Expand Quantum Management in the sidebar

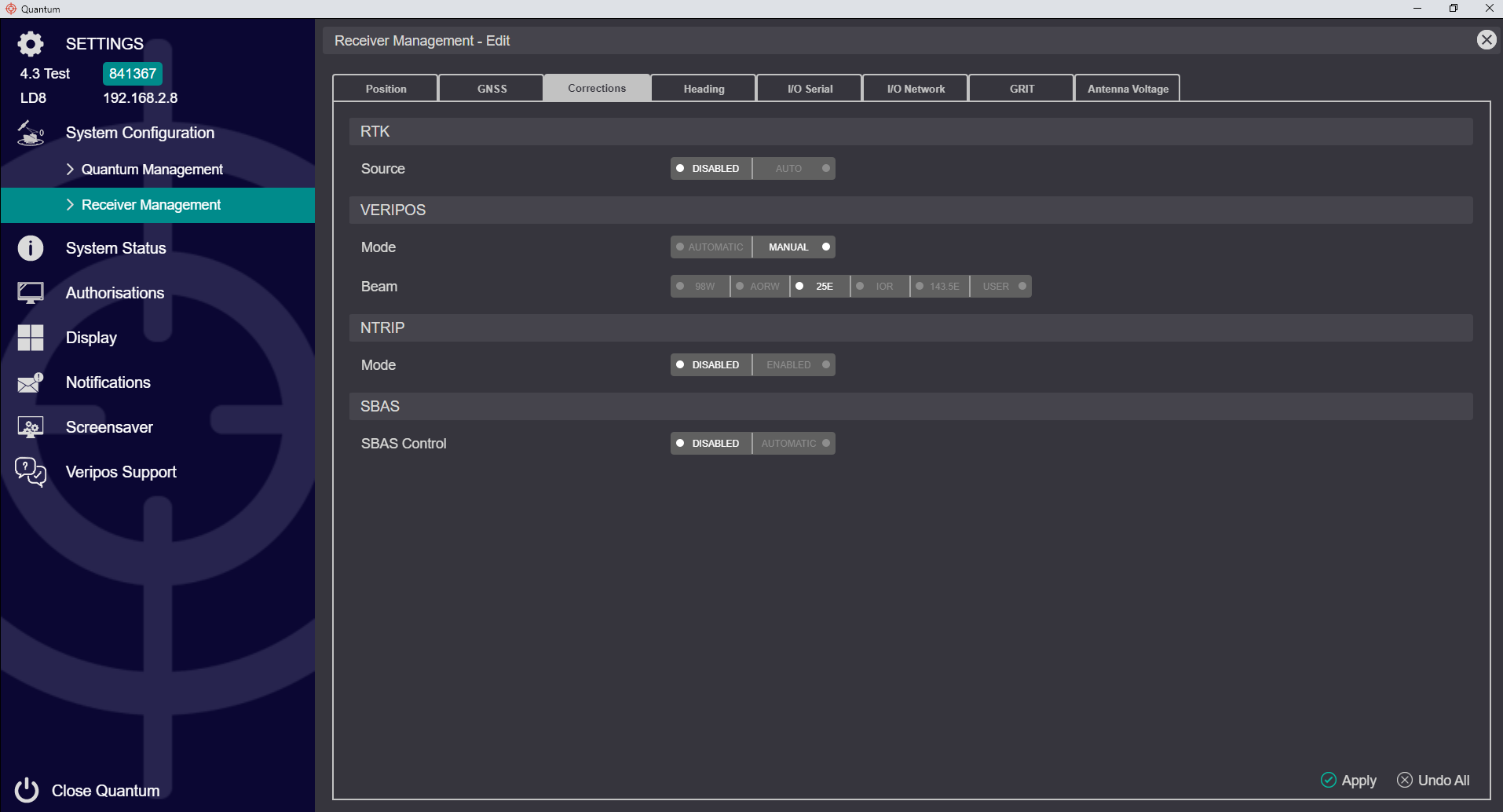[152, 169]
